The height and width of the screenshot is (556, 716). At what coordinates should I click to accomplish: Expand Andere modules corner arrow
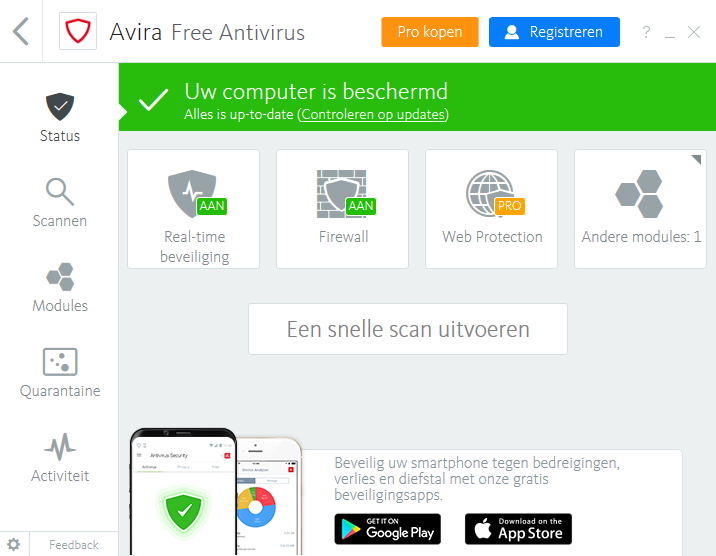pos(696,159)
